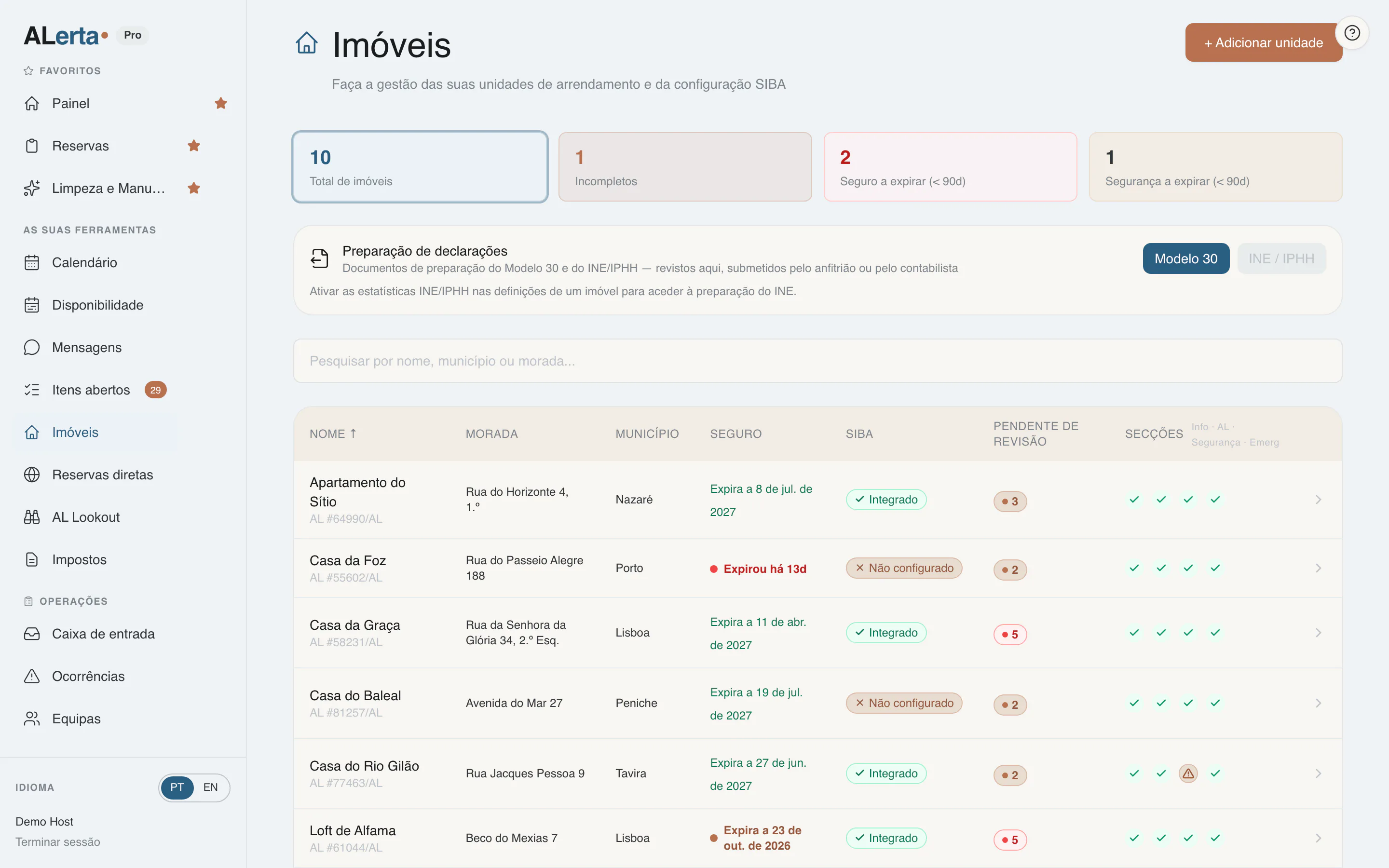The image size is (1389, 868).
Task: Filter by Total de imóveis card
Action: coord(420,167)
